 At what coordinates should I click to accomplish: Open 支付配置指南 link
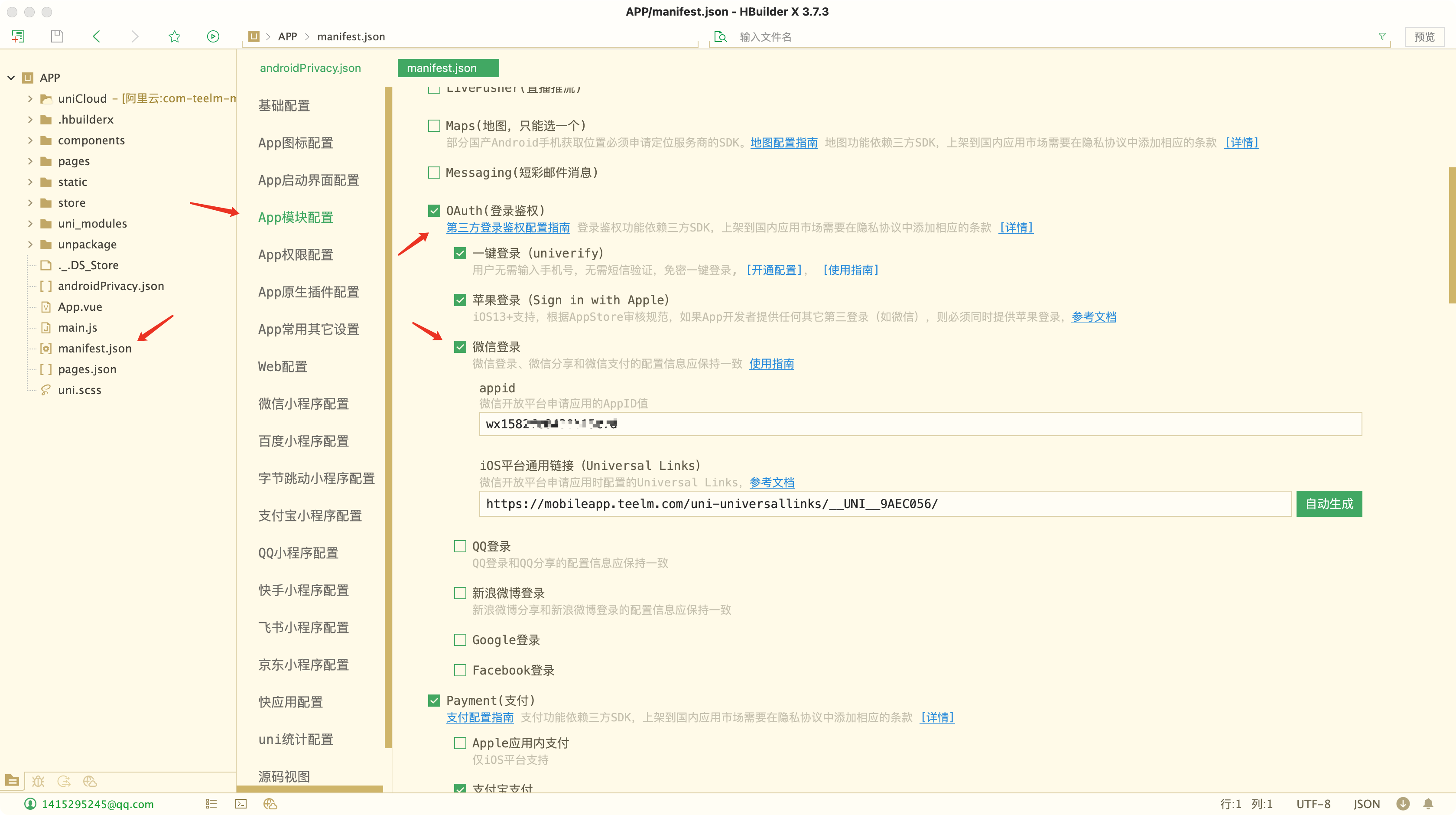coord(480,717)
